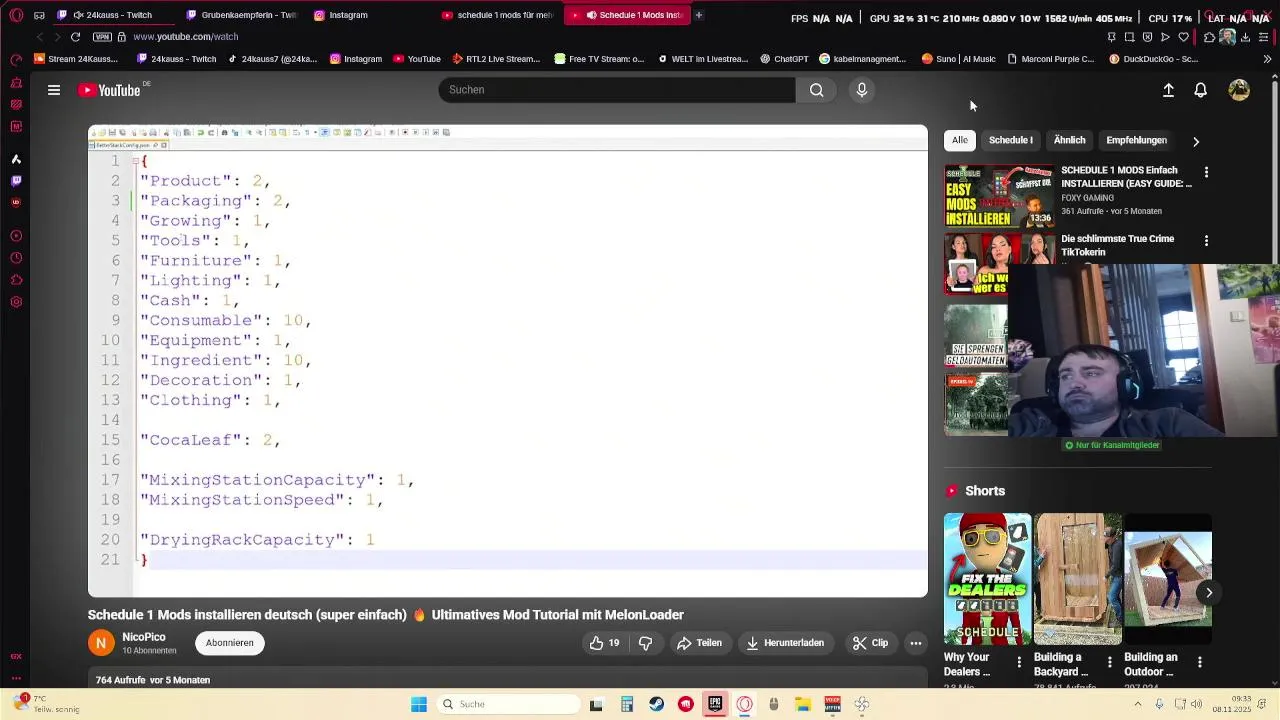Dislike the video with the thumbs-down

(x=645, y=643)
